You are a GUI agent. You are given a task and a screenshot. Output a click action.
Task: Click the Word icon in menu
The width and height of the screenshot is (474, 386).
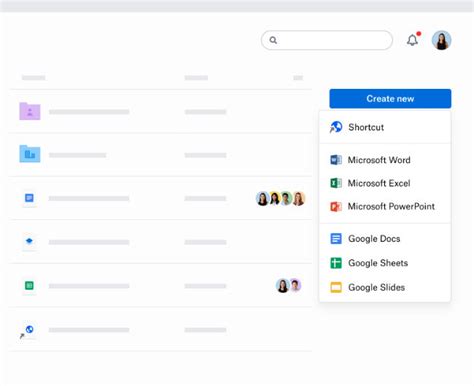[x=336, y=160]
